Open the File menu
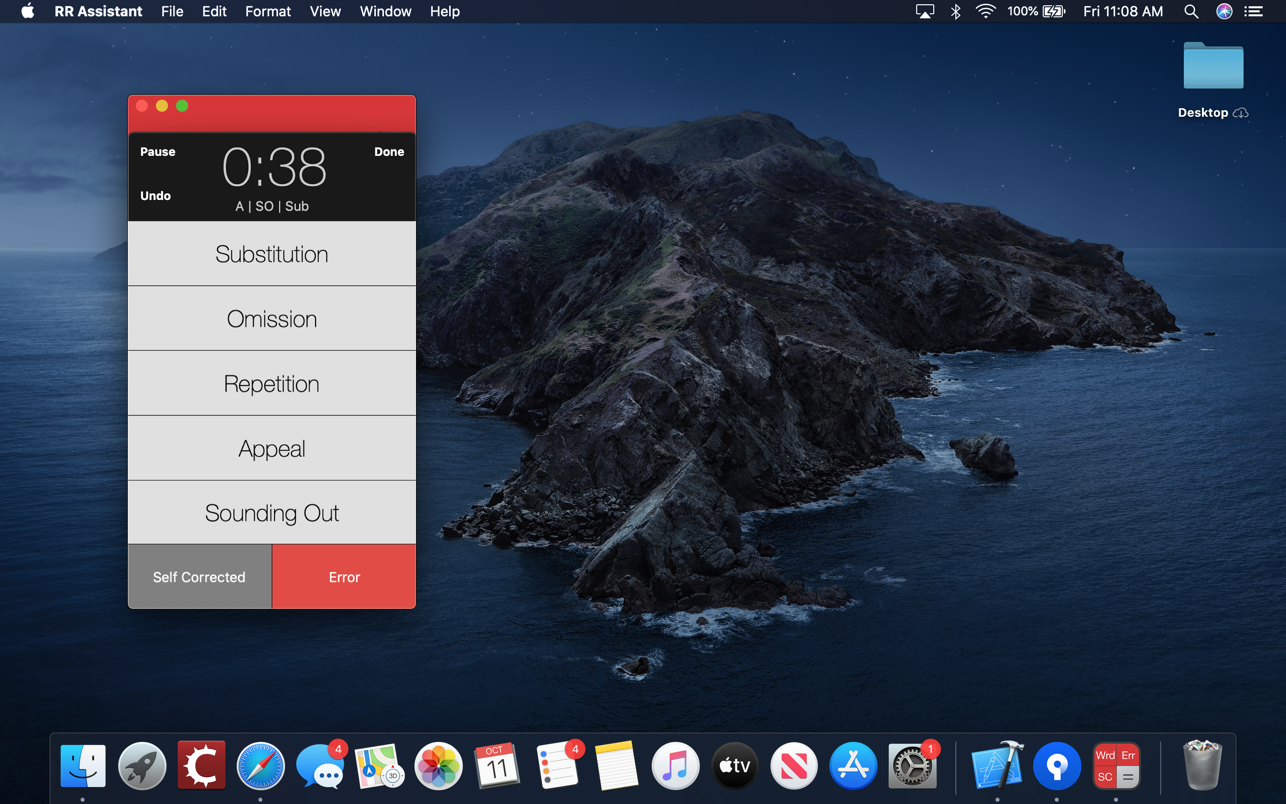1286x804 pixels. pyautogui.click(x=172, y=11)
